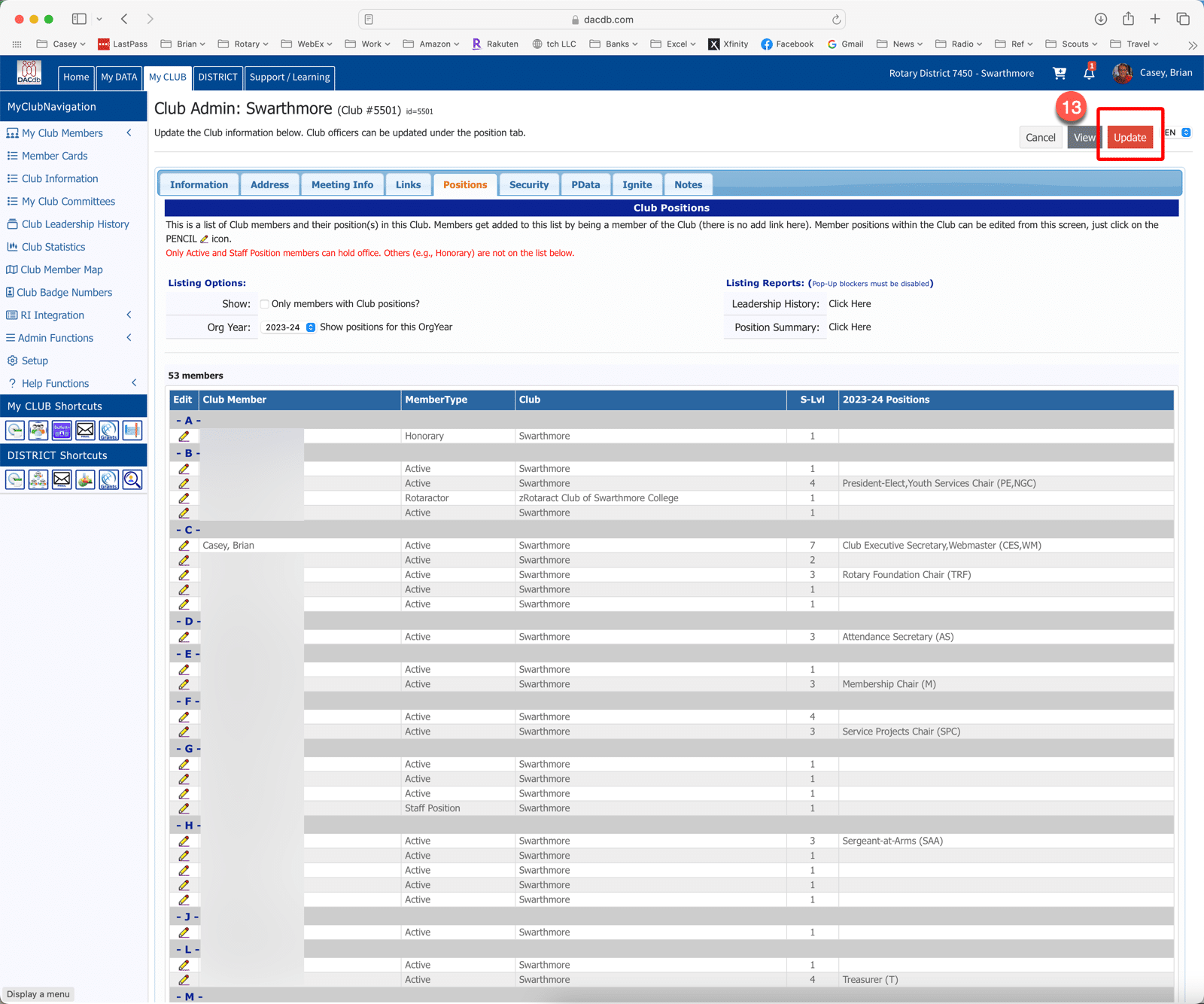This screenshot has width=1204, height=1004.
Task: Click the Cancel button
Action: [1041, 137]
